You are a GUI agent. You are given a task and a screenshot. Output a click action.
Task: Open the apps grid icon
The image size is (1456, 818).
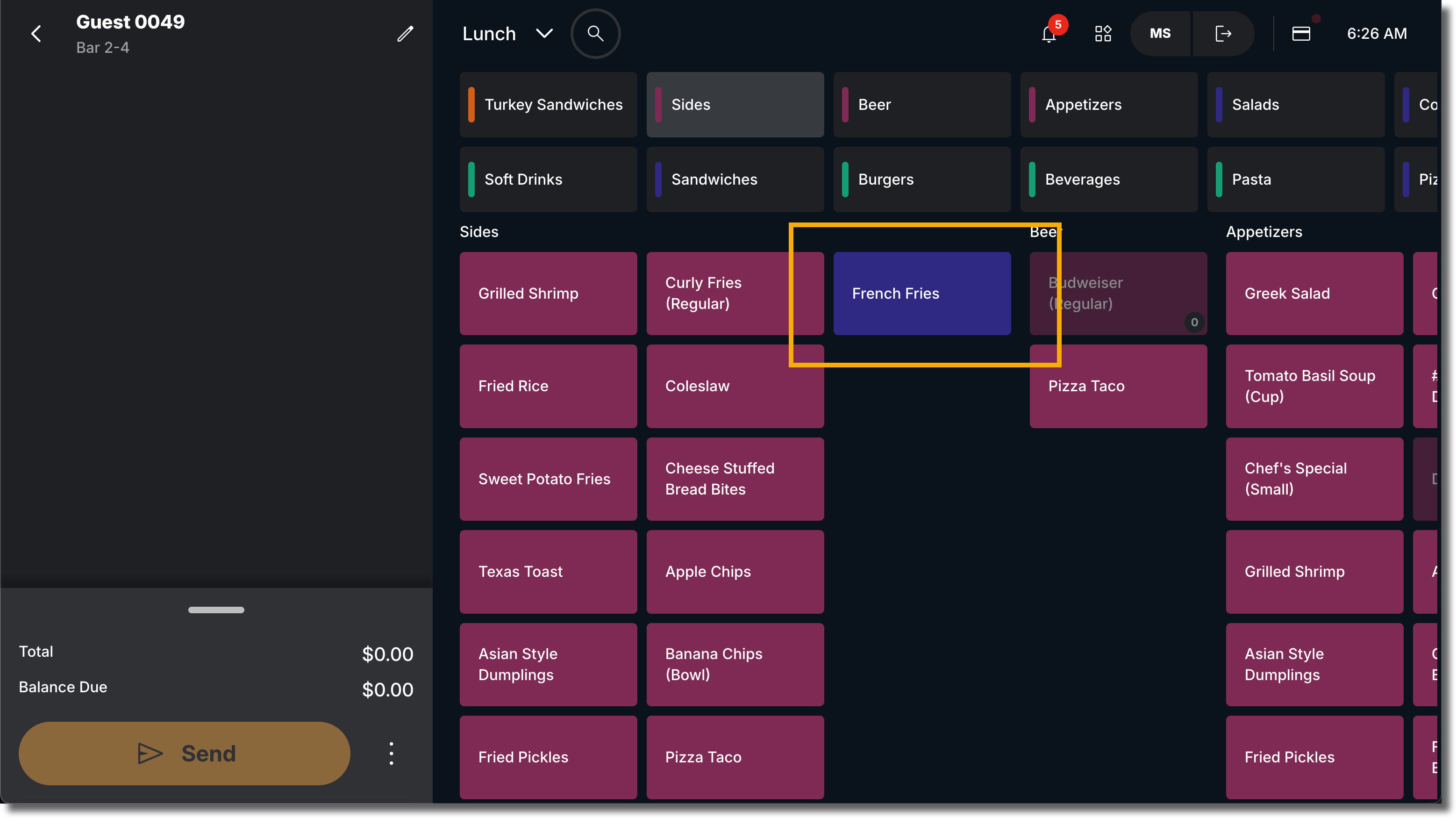coord(1103,33)
